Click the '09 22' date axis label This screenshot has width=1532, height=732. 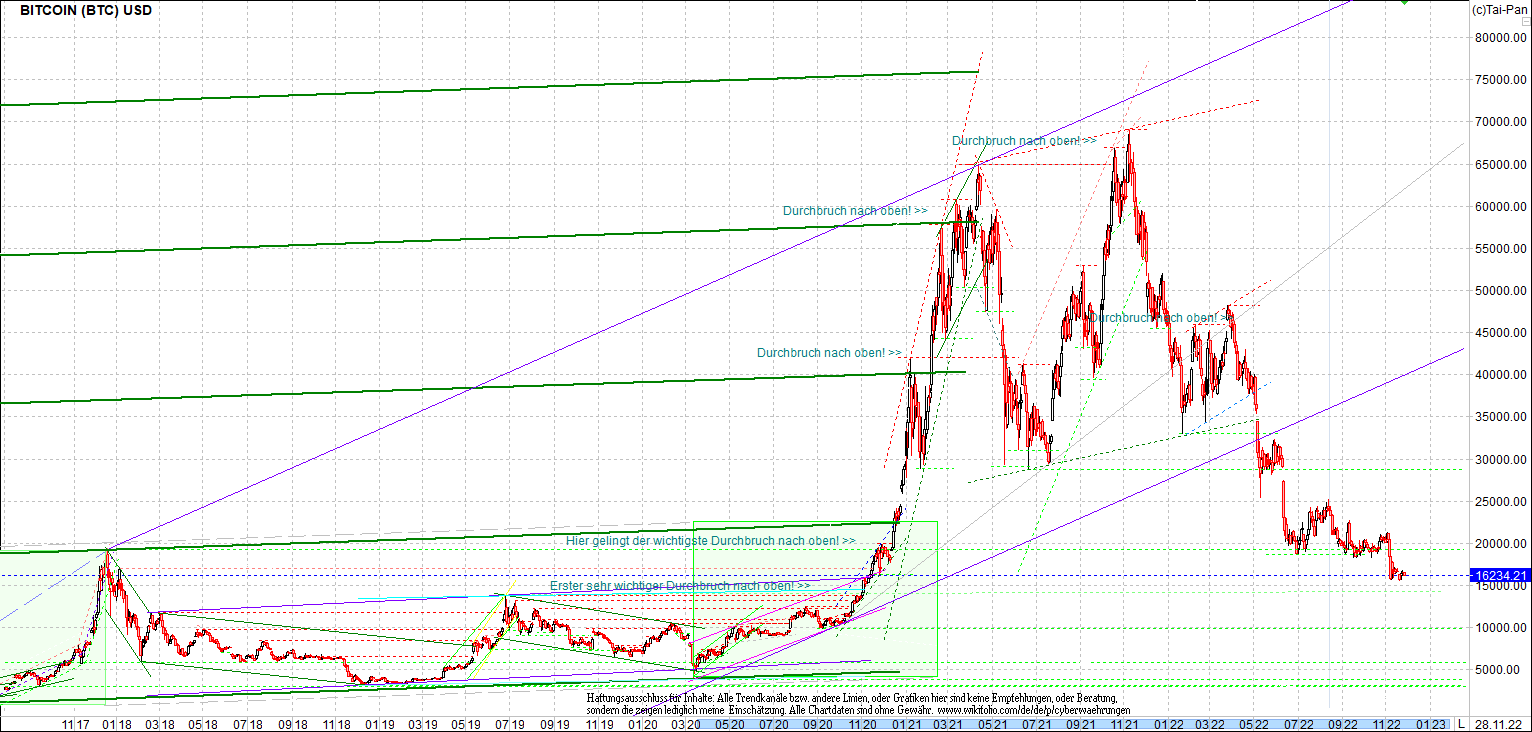pos(1344,724)
